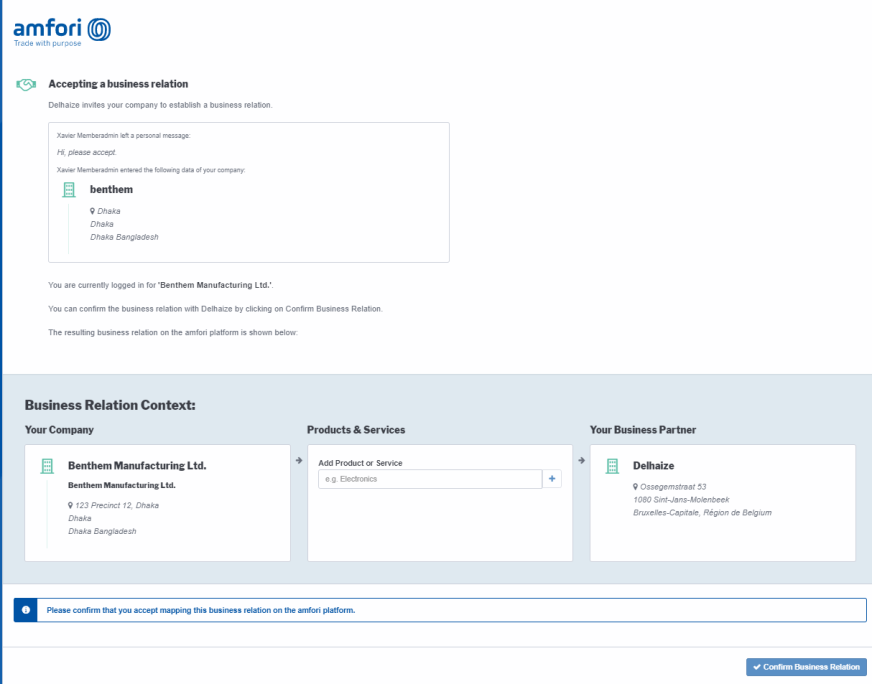This screenshot has height=684, width=872.
Task: Click the handshake icon beside the page heading
Action: [x=26, y=84]
